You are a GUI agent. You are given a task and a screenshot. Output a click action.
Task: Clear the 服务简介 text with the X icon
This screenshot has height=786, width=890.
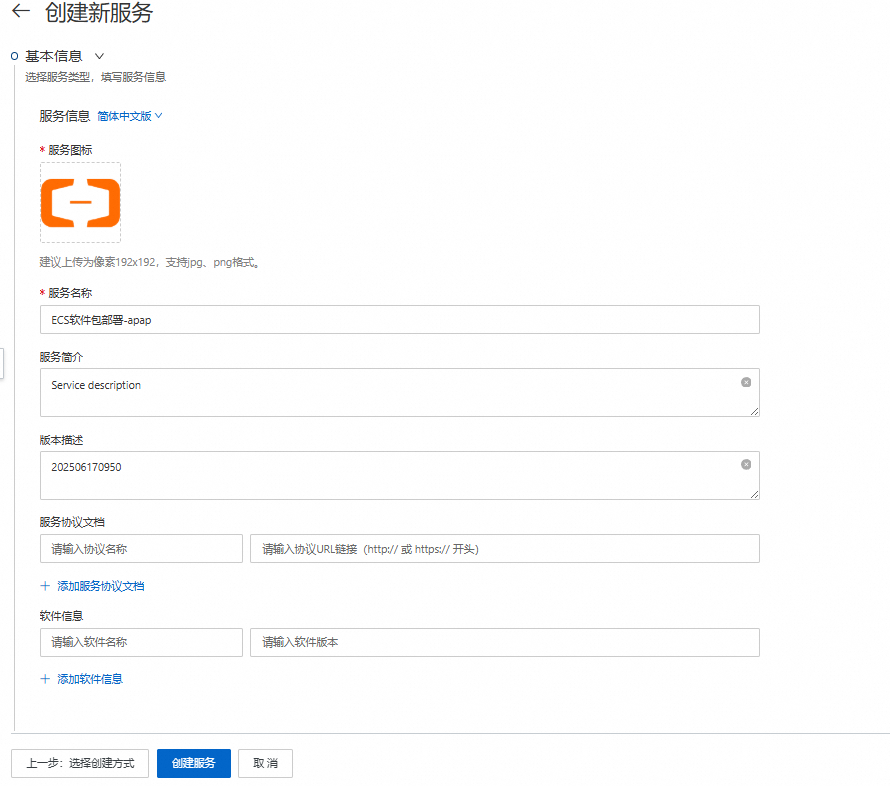pyautogui.click(x=746, y=383)
